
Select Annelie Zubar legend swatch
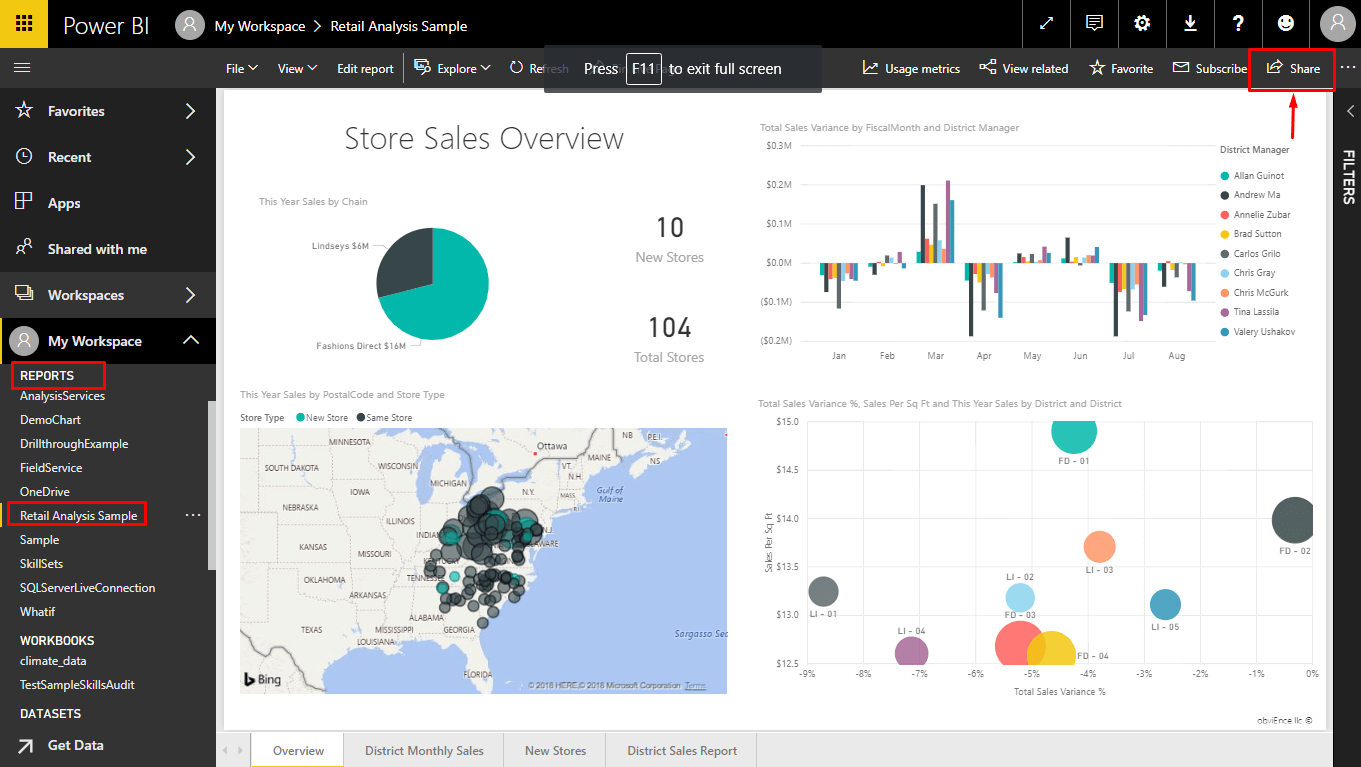[1224, 215]
